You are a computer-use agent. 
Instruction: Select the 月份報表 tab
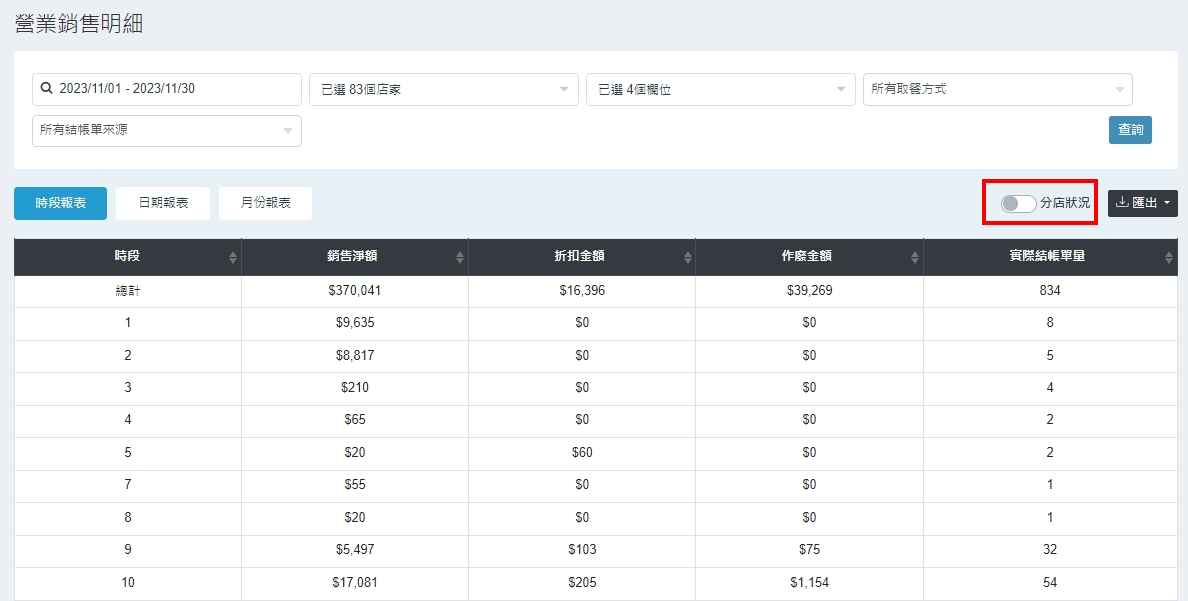[265, 203]
